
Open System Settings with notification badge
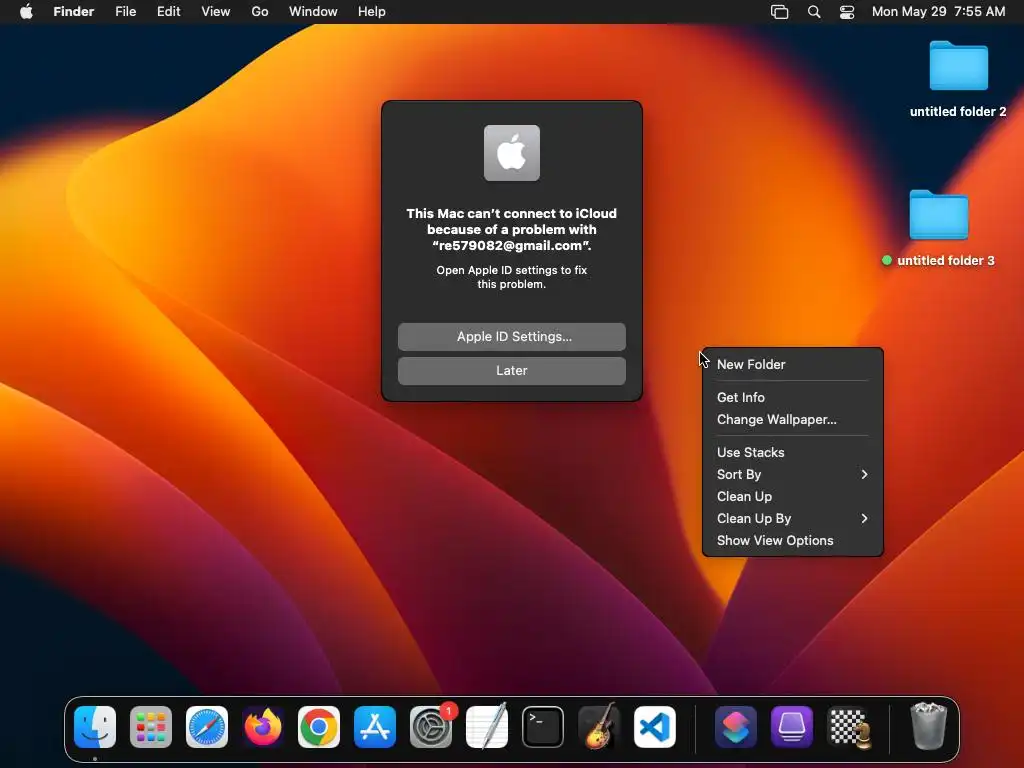pos(431,727)
